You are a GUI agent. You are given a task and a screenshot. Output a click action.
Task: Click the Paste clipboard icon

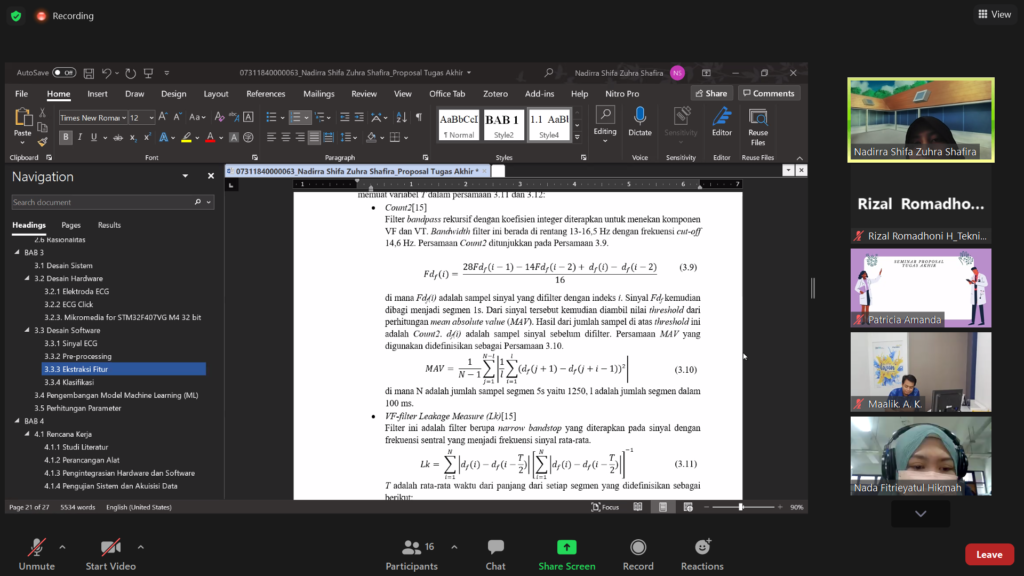click(x=22, y=118)
